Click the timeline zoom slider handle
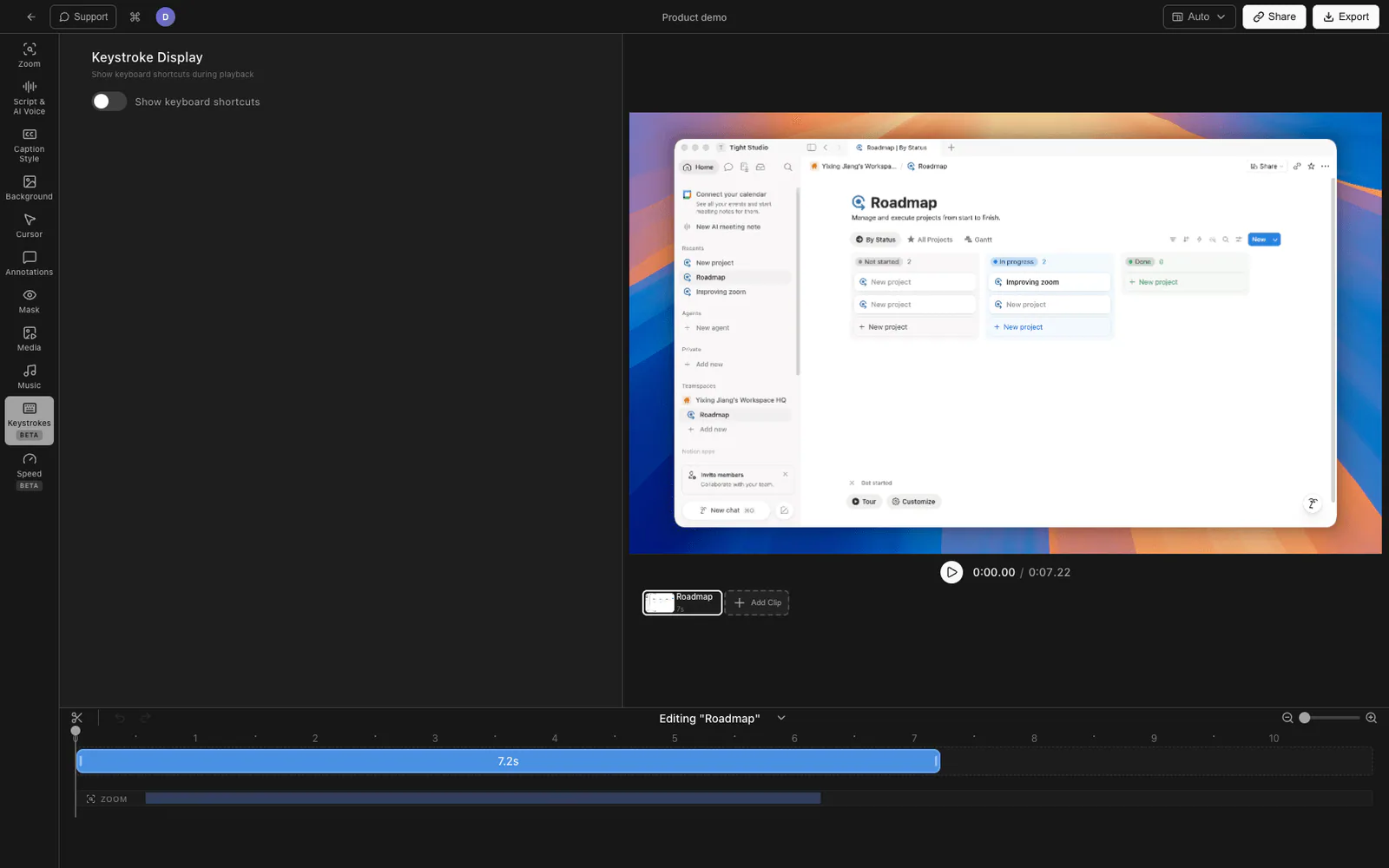This screenshot has width=1389, height=868. [x=1304, y=718]
